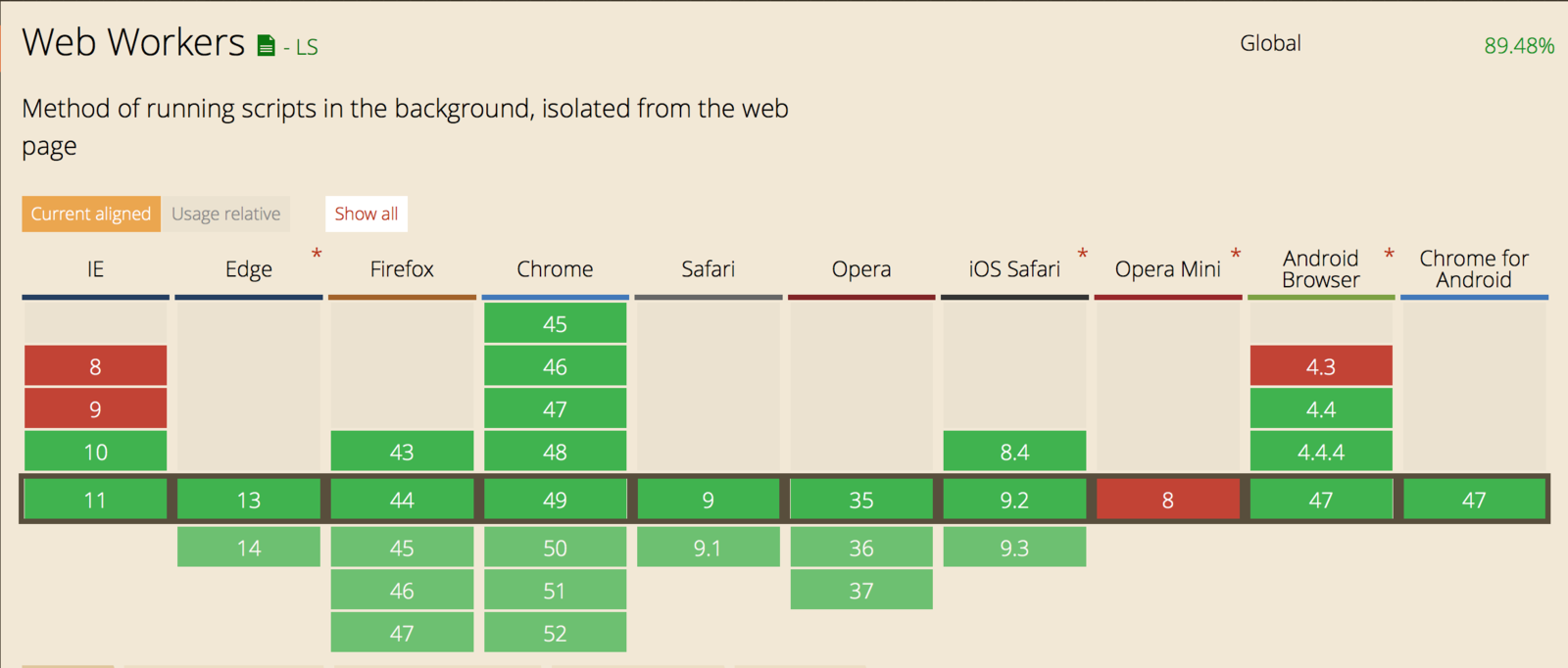
Task: Click the asterisk note beside Opera Mini
Action: point(1236,256)
